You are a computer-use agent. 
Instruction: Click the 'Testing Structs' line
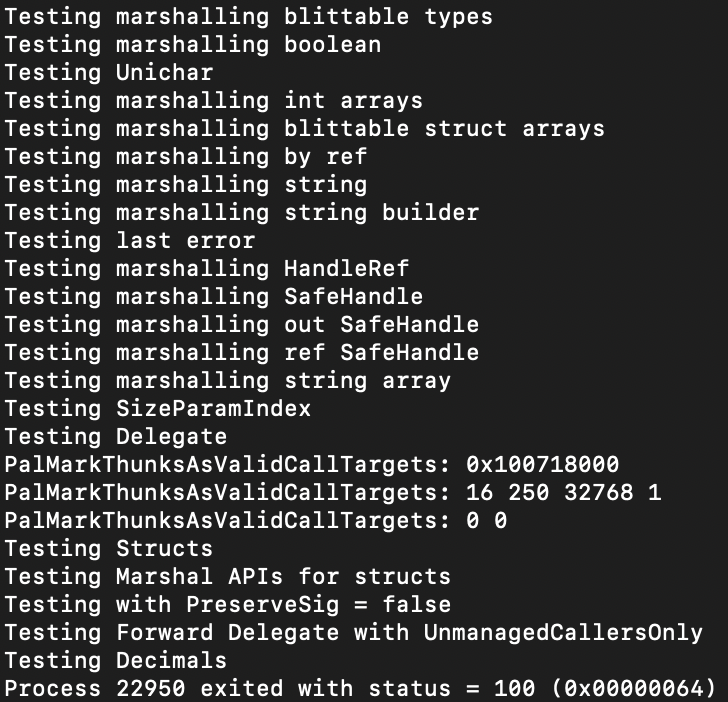(x=109, y=549)
